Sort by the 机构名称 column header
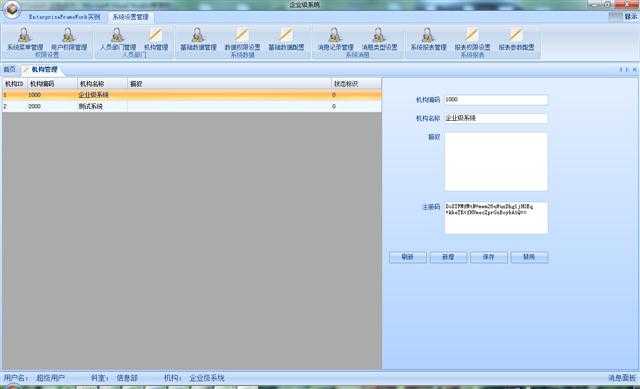640x389 pixels. click(x=102, y=84)
